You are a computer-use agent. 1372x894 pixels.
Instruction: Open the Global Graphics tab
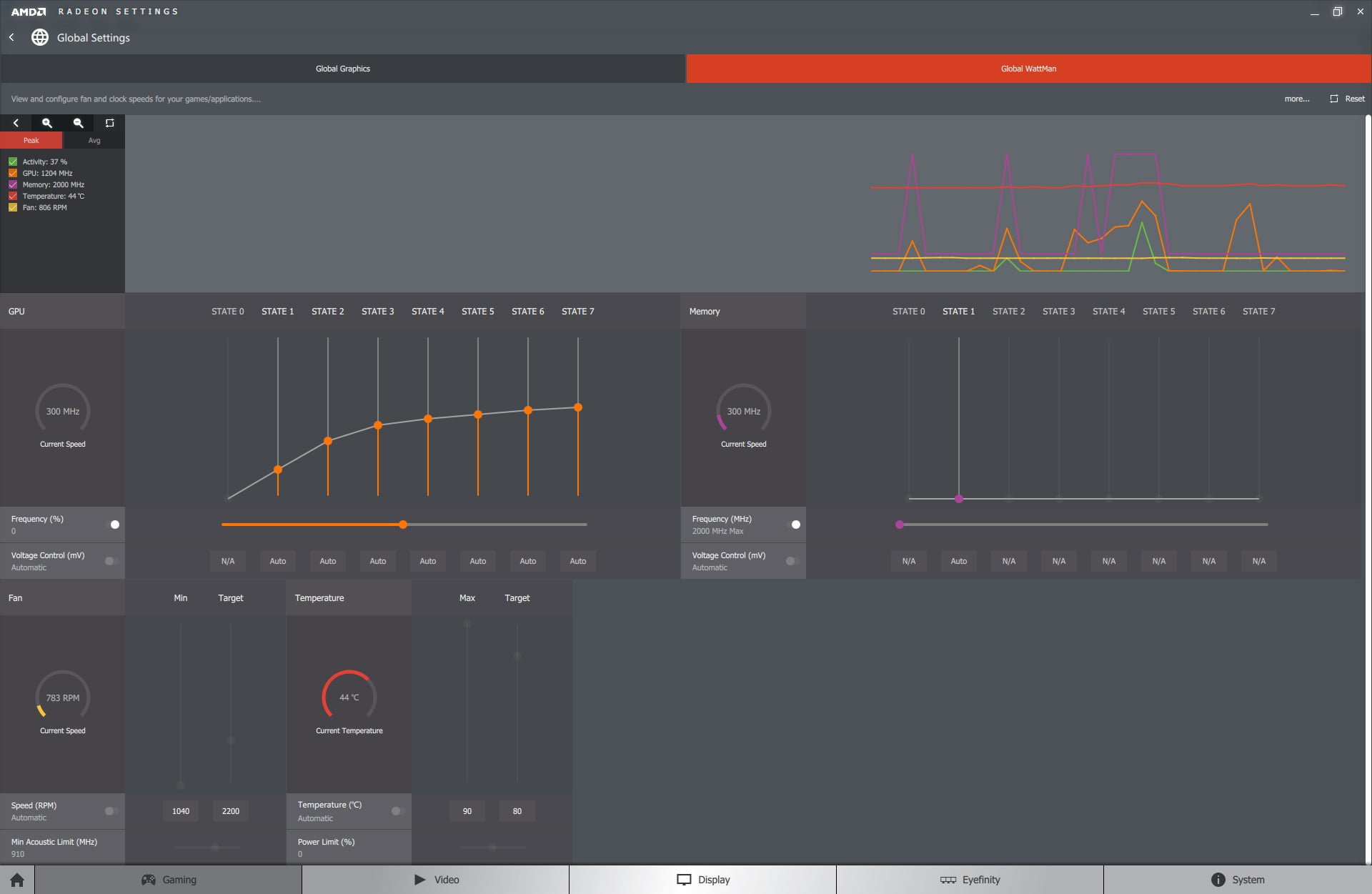[343, 69]
